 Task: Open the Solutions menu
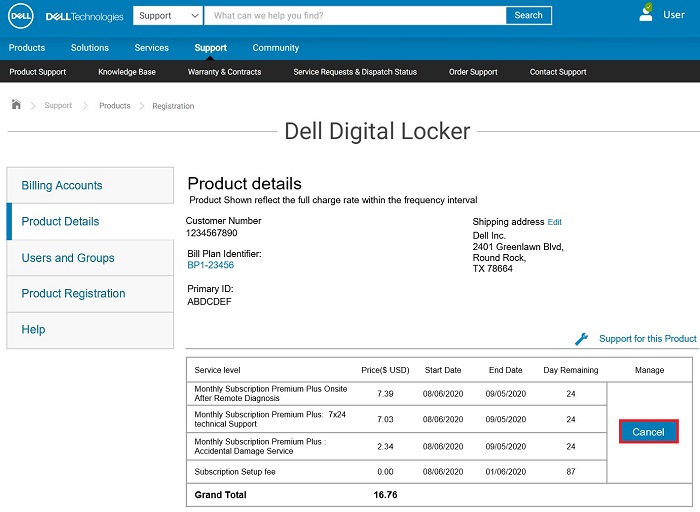(90, 48)
